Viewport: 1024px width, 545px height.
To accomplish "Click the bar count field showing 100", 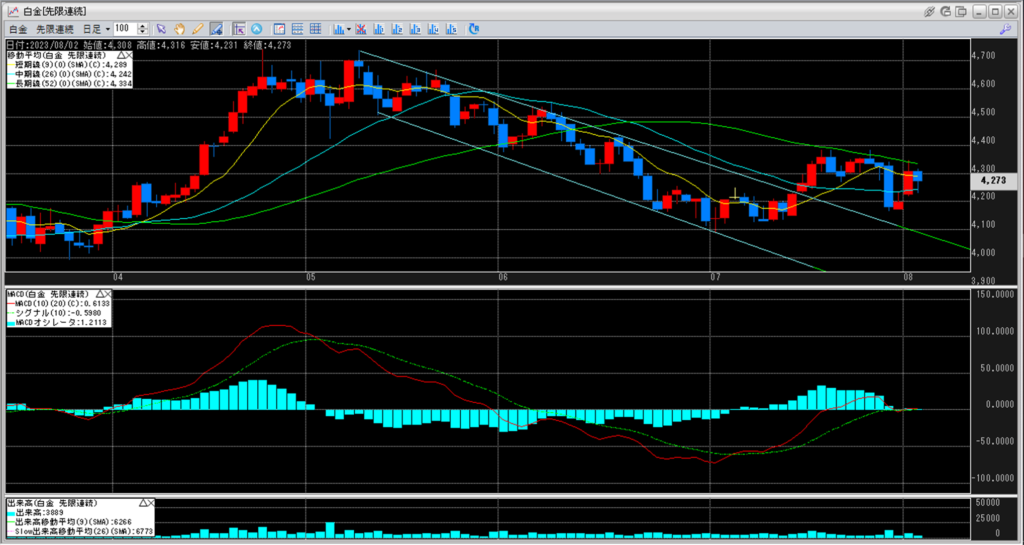I will pos(125,29).
